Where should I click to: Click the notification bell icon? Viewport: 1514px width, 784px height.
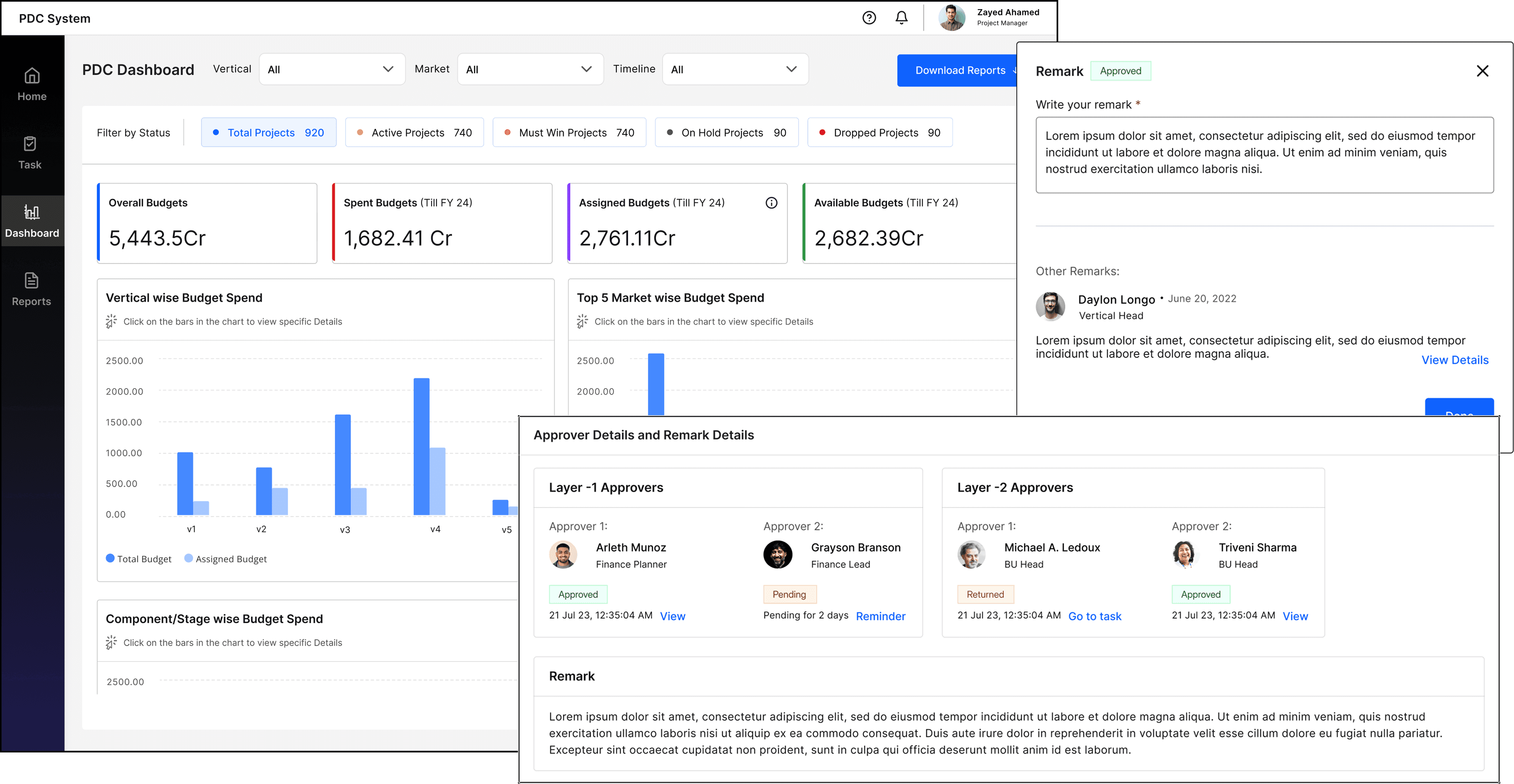click(901, 17)
